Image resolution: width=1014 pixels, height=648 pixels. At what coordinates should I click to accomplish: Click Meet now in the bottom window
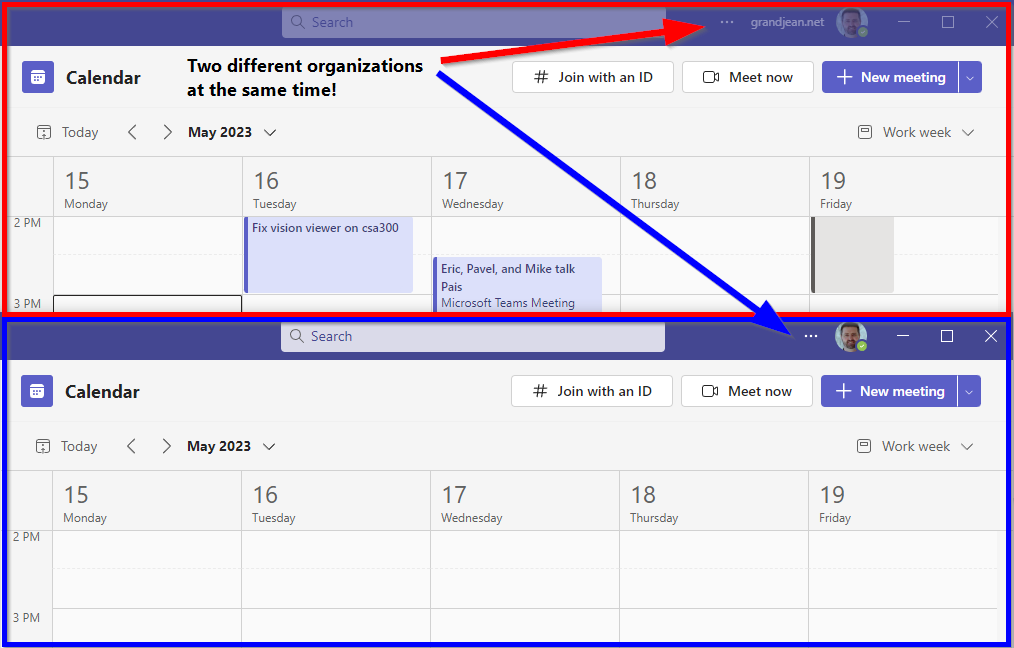[x=746, y=390]
